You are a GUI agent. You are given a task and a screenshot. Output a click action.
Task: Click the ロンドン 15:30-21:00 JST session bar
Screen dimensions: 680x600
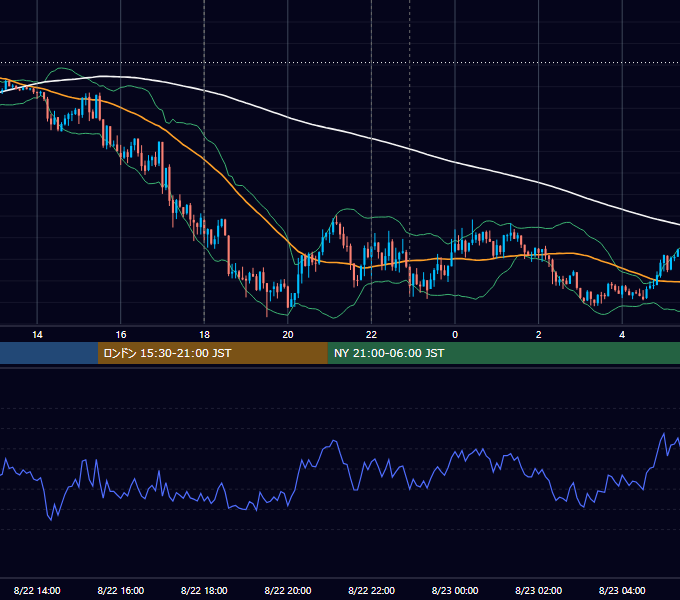[212, 353]
